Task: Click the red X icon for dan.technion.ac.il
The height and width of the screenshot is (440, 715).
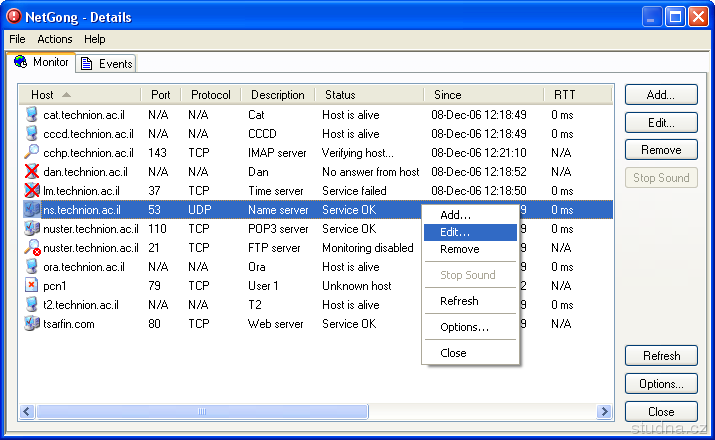Action: pos(31,172)
